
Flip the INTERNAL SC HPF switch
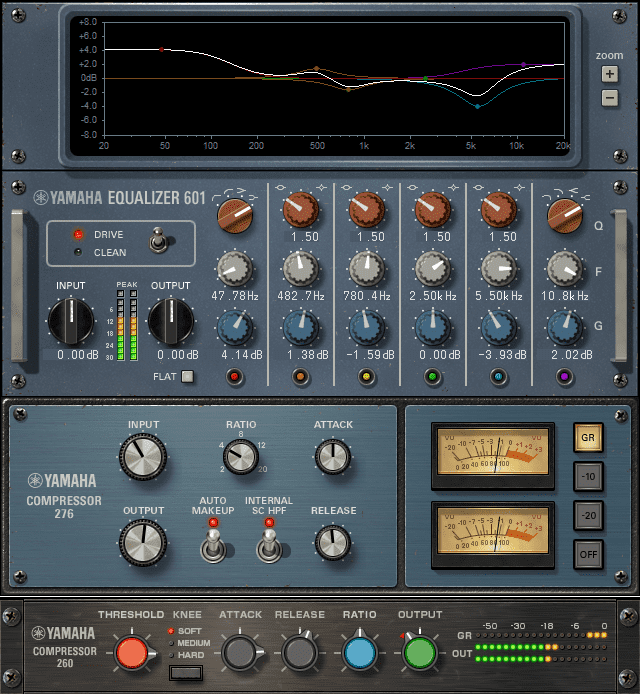point(269,547)
